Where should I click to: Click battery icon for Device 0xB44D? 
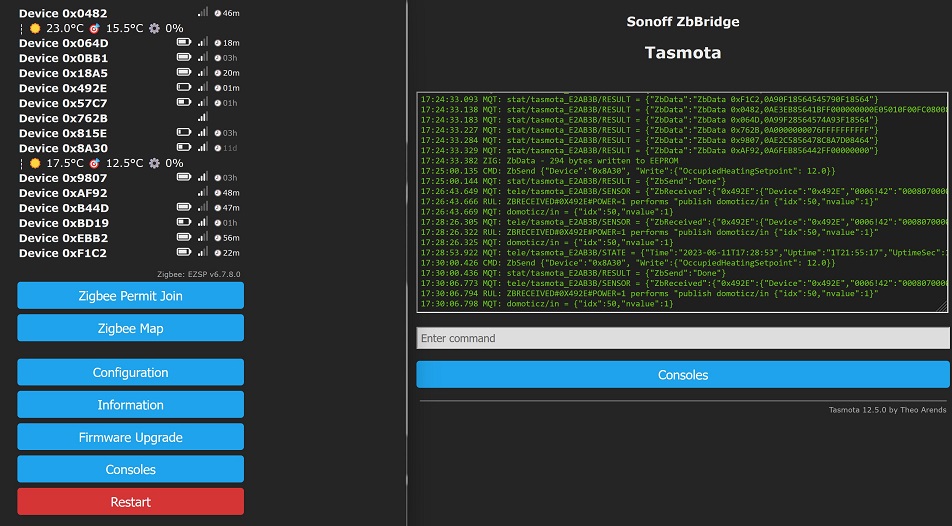click(x=183, y=207)
